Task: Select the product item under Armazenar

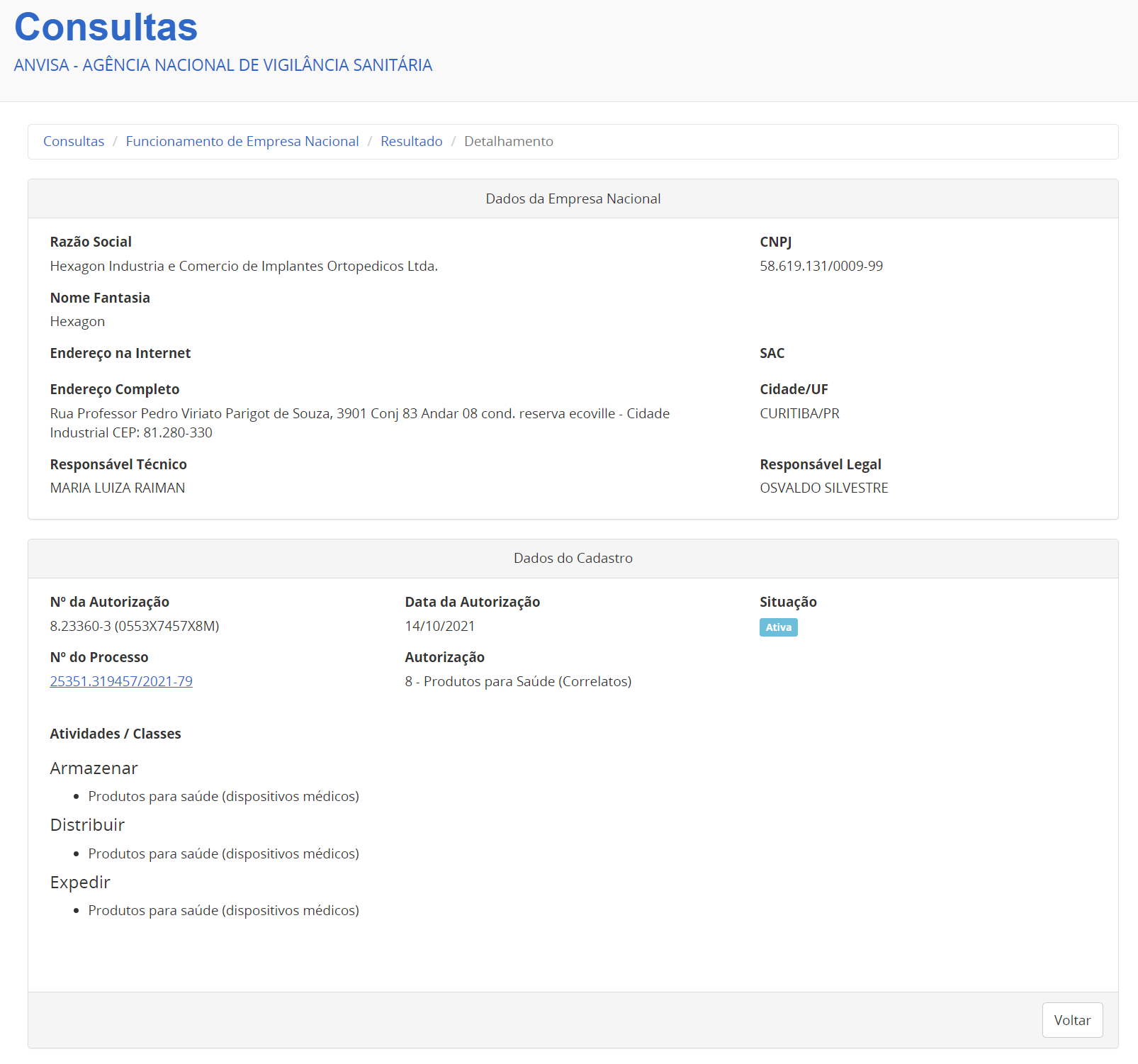Action: tap(223, 796)
